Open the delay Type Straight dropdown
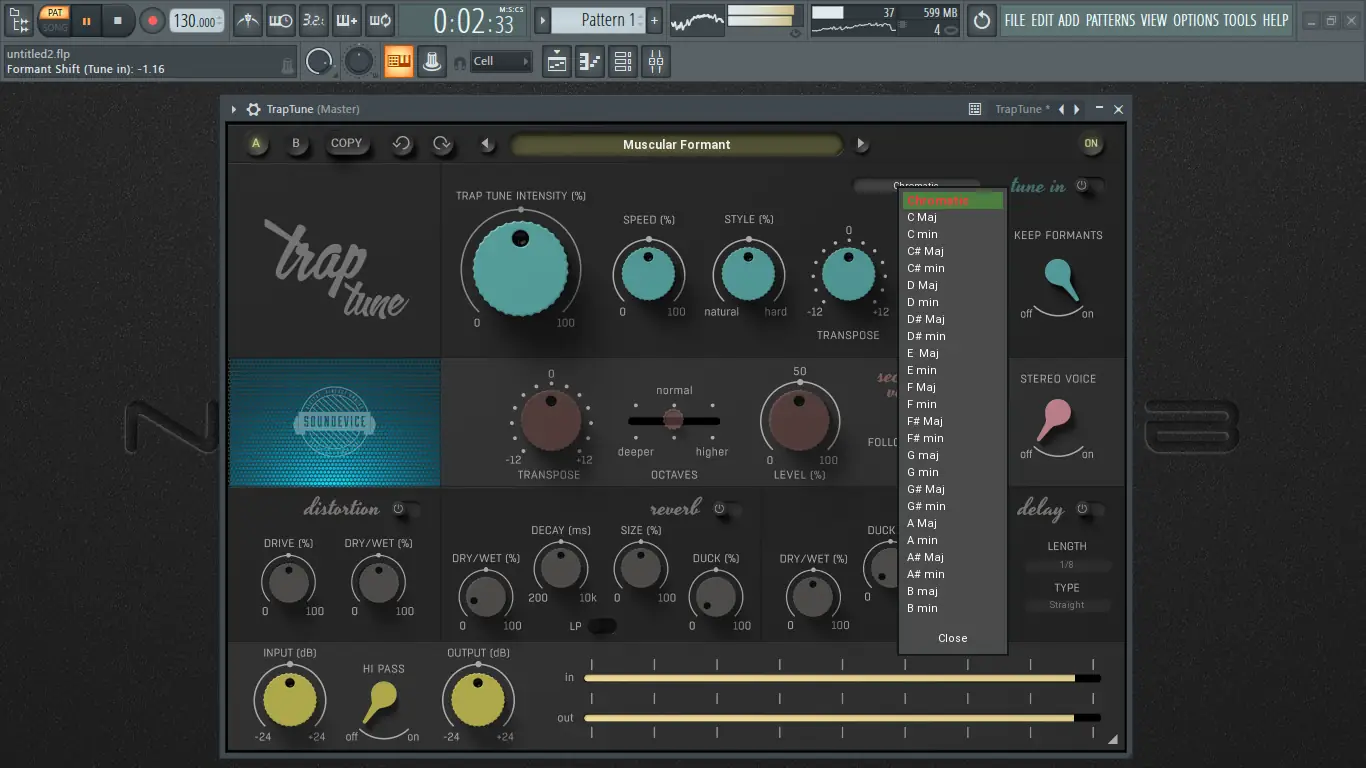The image size is (1366, 768). coord(1067,605)
